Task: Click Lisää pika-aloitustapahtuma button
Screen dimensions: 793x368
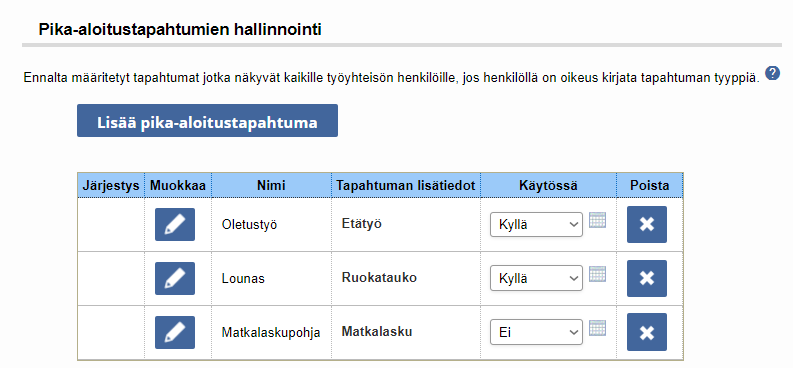Action: pyautogui.click(x=207, y=121)
